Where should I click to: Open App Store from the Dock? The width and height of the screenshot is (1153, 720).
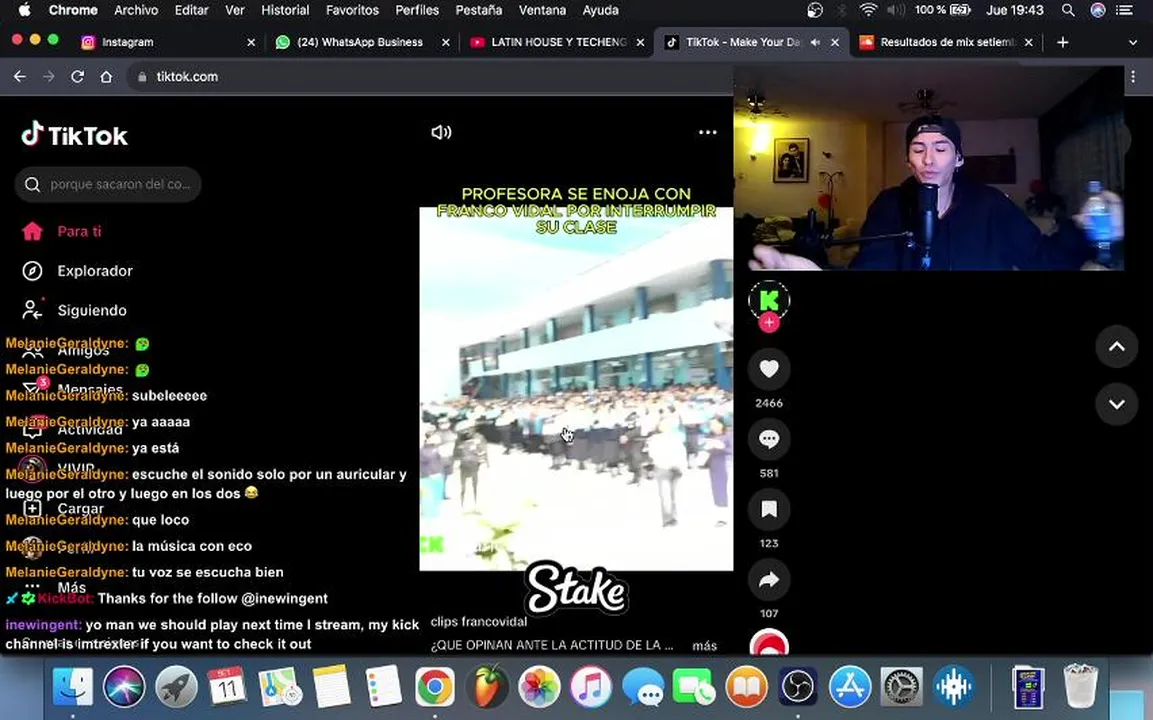tap(849, 687)
